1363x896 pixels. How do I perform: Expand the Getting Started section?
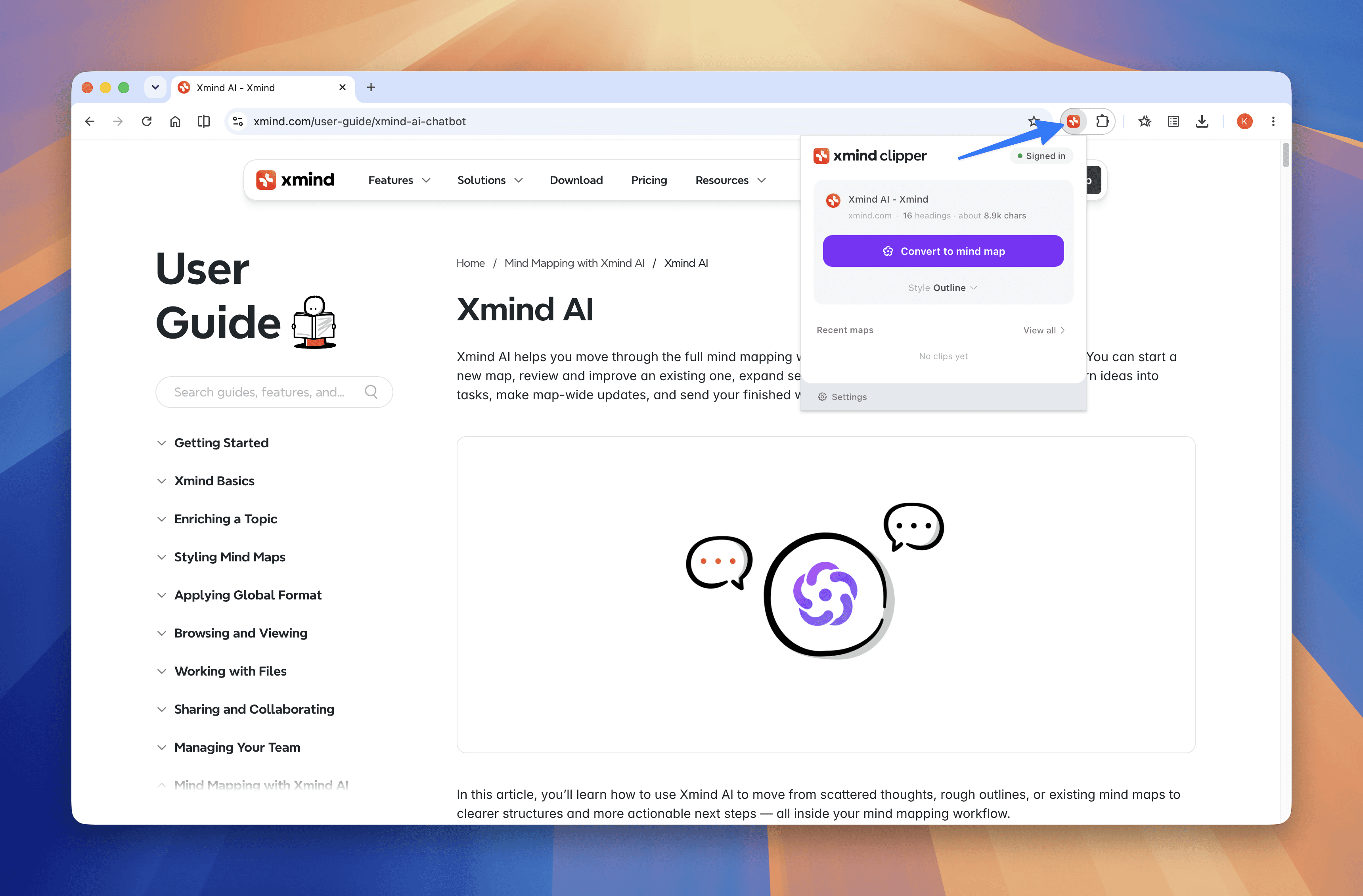(x=213, y=443)
